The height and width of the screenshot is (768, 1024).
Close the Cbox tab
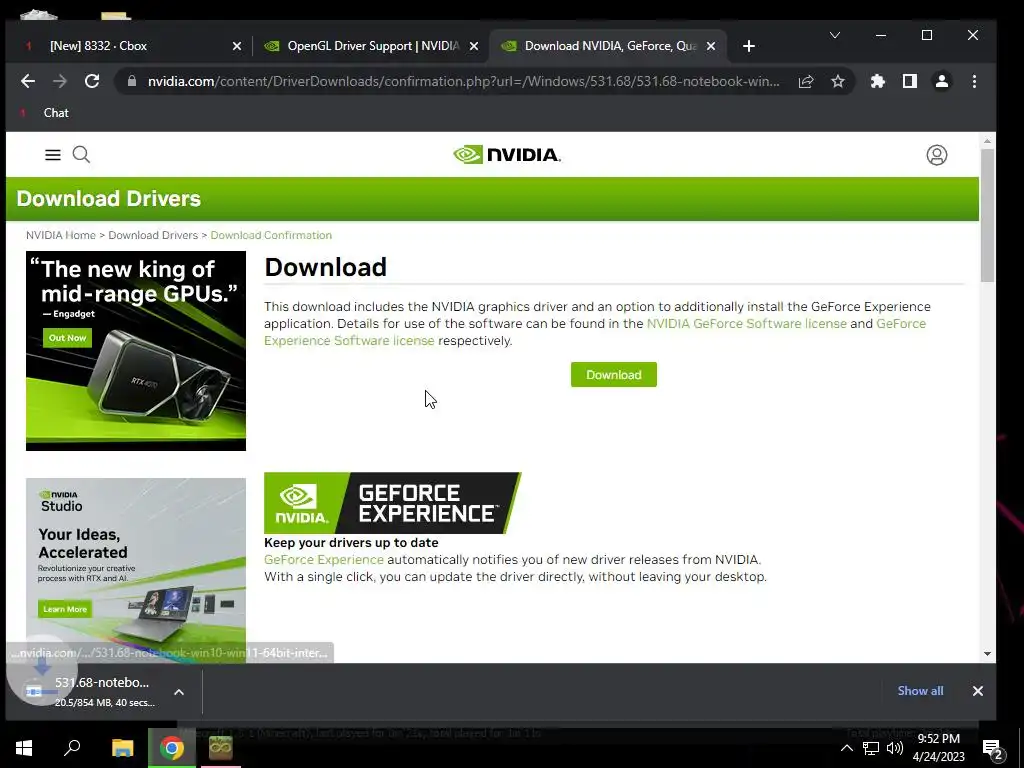pyautogui.click(x=237, y=46)
